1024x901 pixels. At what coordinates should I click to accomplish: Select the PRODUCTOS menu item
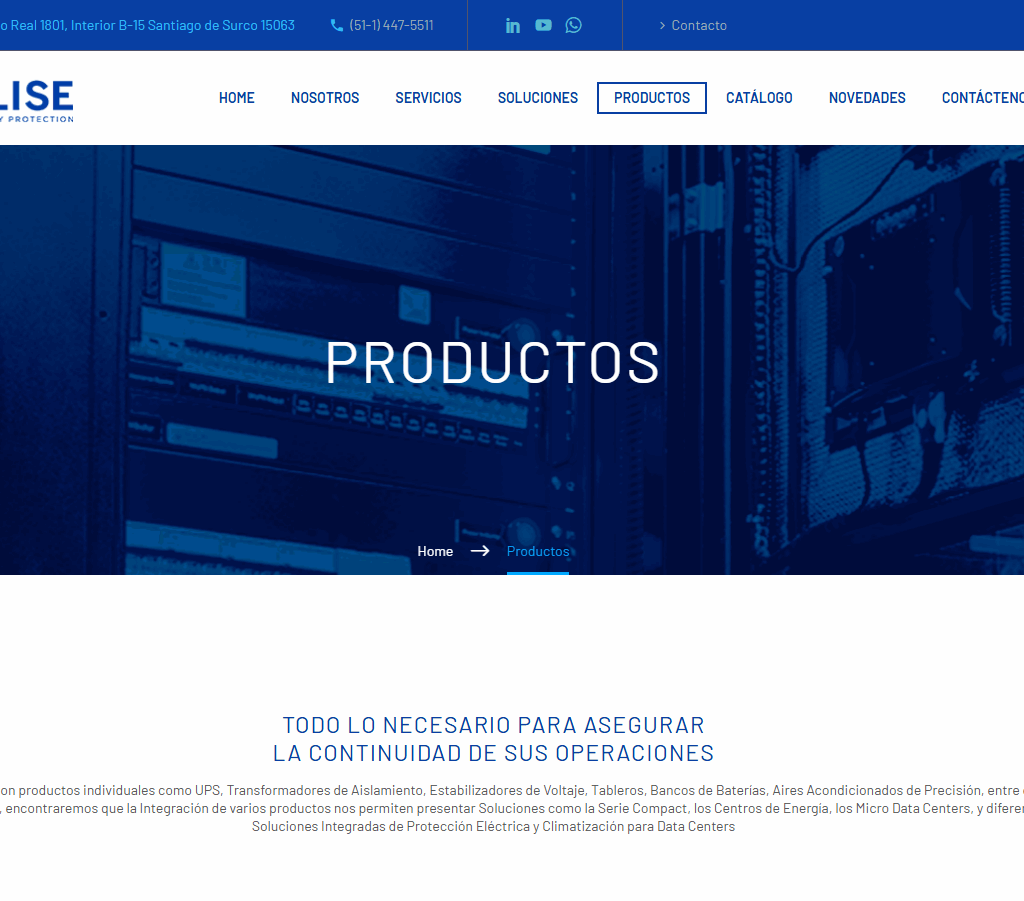652,98
